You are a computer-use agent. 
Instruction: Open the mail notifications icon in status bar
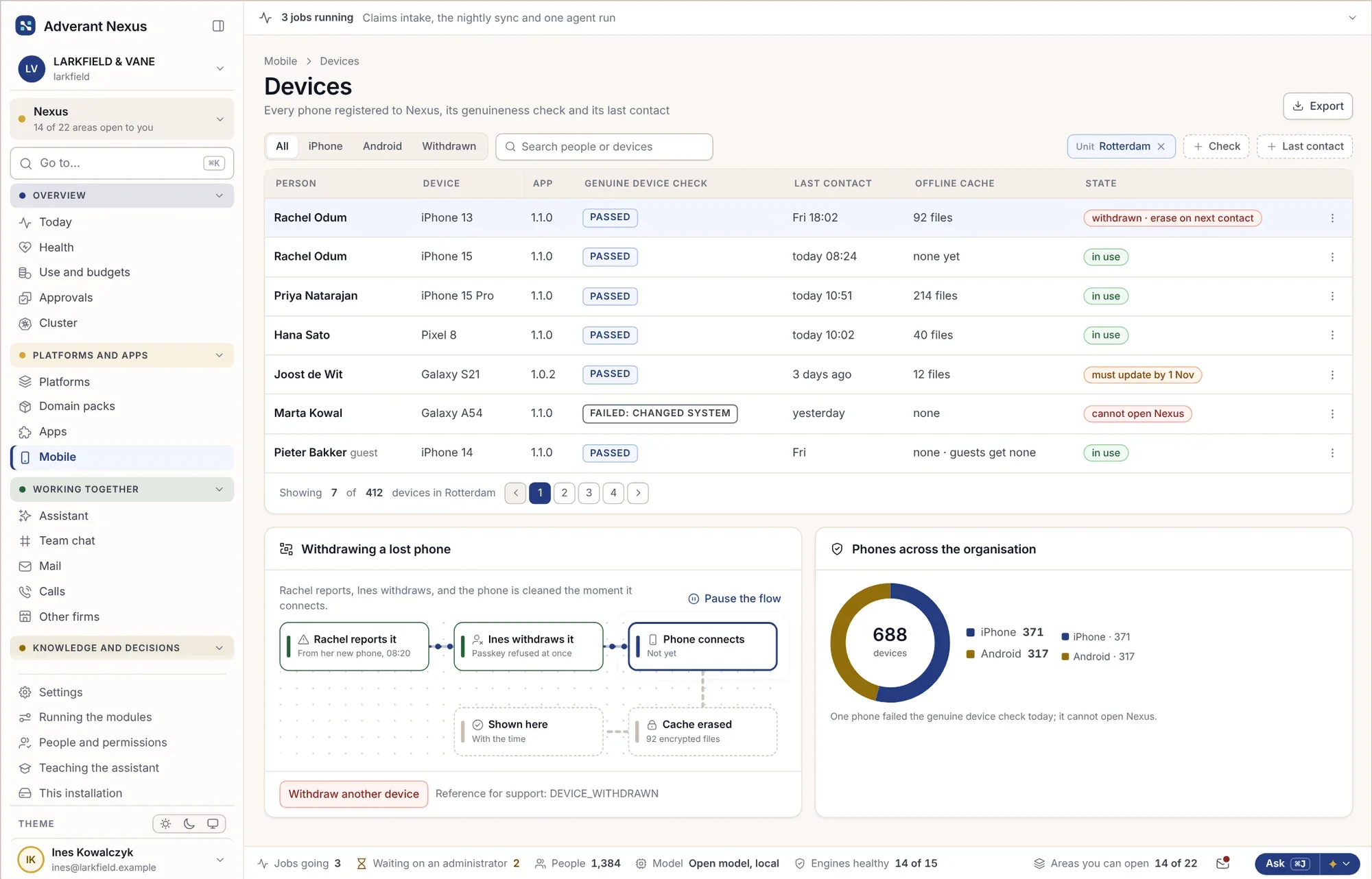(x=1222, y=863)
